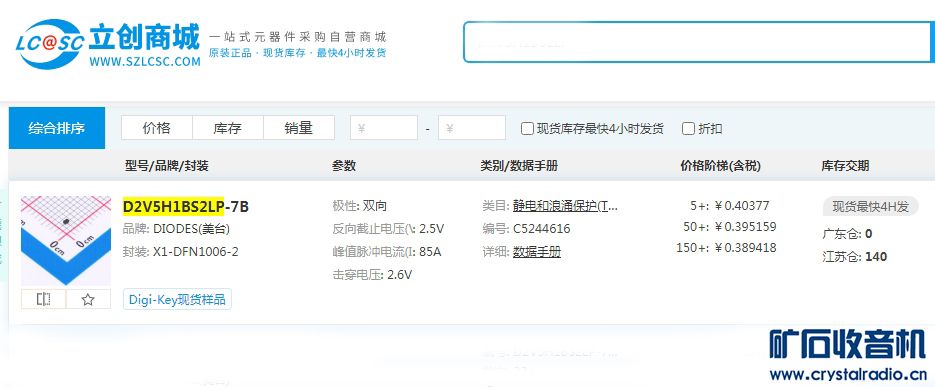Click brand text DIODES(美台)

click(191, 229)
